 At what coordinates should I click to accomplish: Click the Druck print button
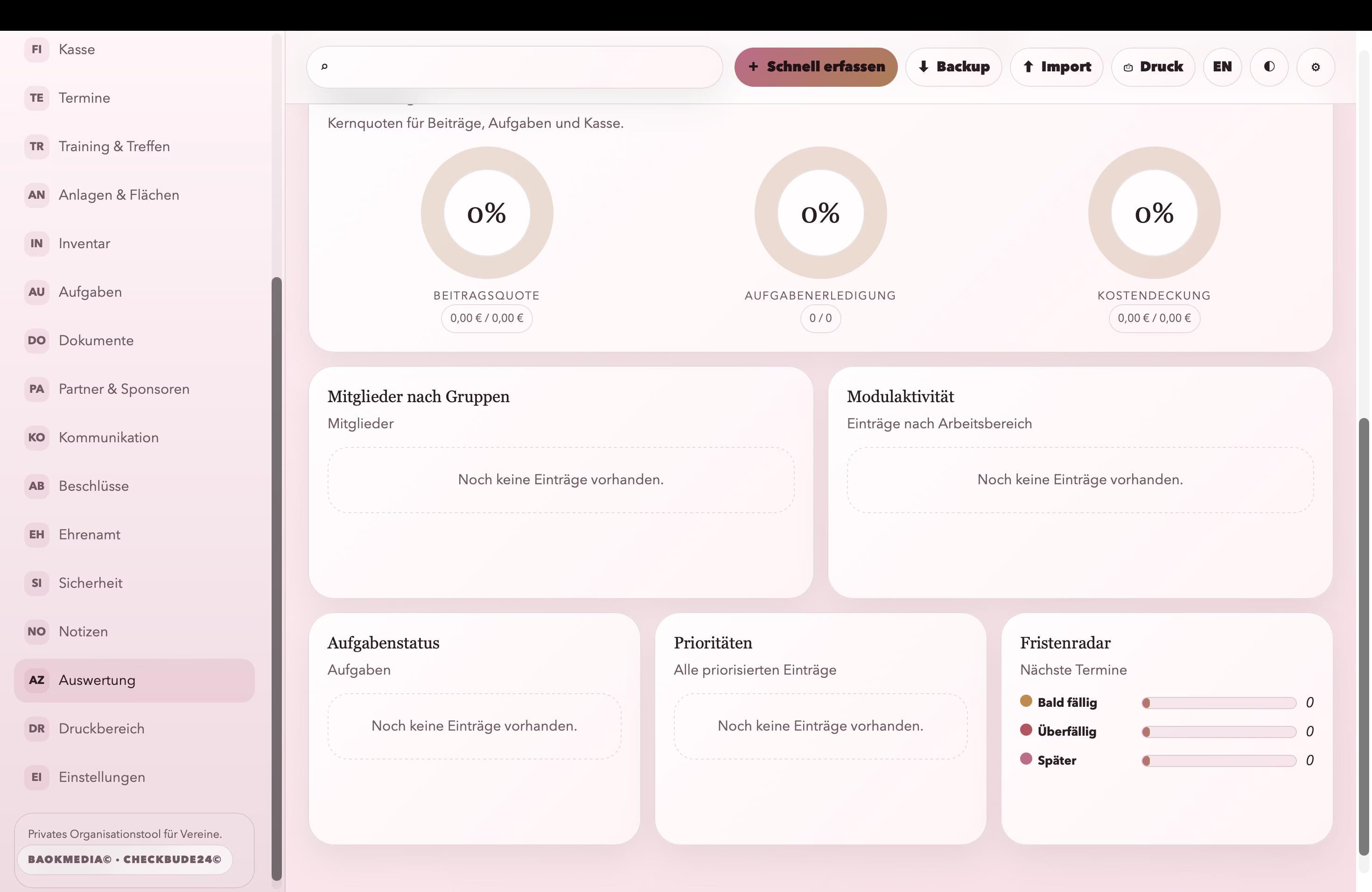coord(1153,67)
